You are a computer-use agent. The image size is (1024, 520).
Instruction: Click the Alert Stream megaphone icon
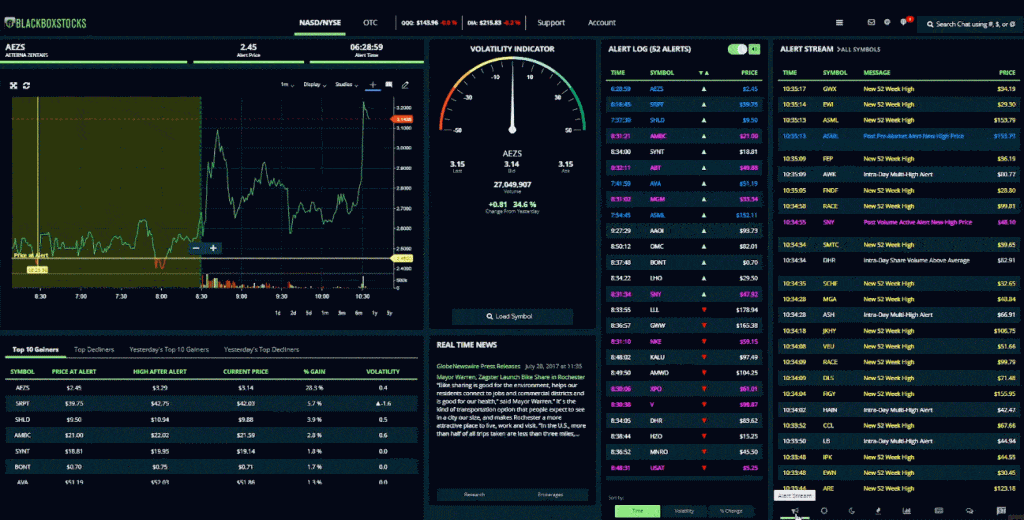(x=795, y=511)
